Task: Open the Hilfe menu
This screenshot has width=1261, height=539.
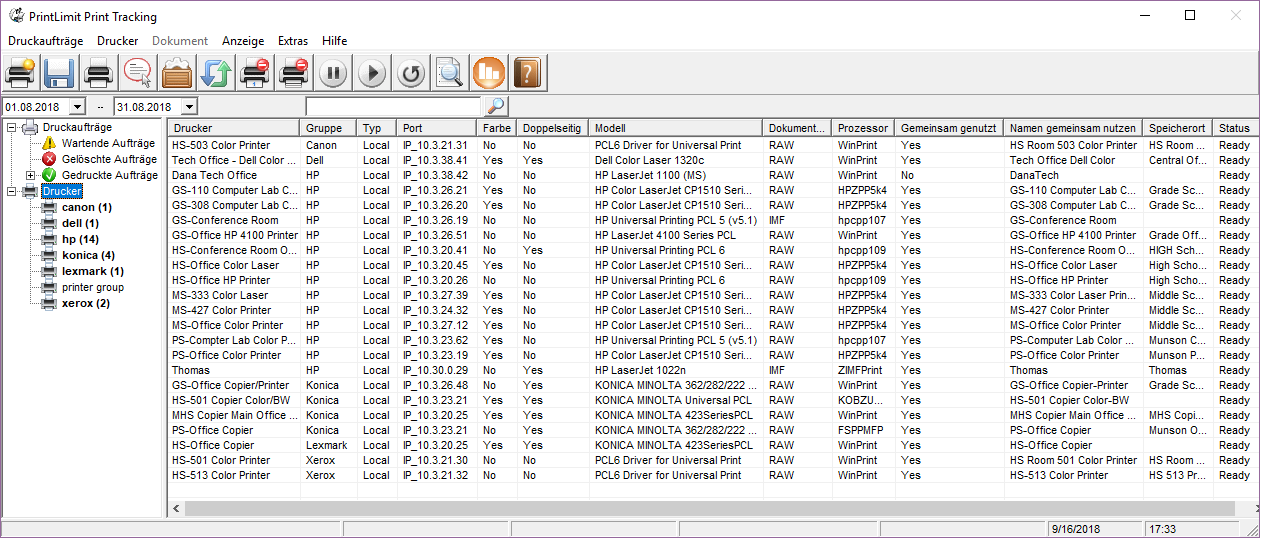Action: coord(335,41)
